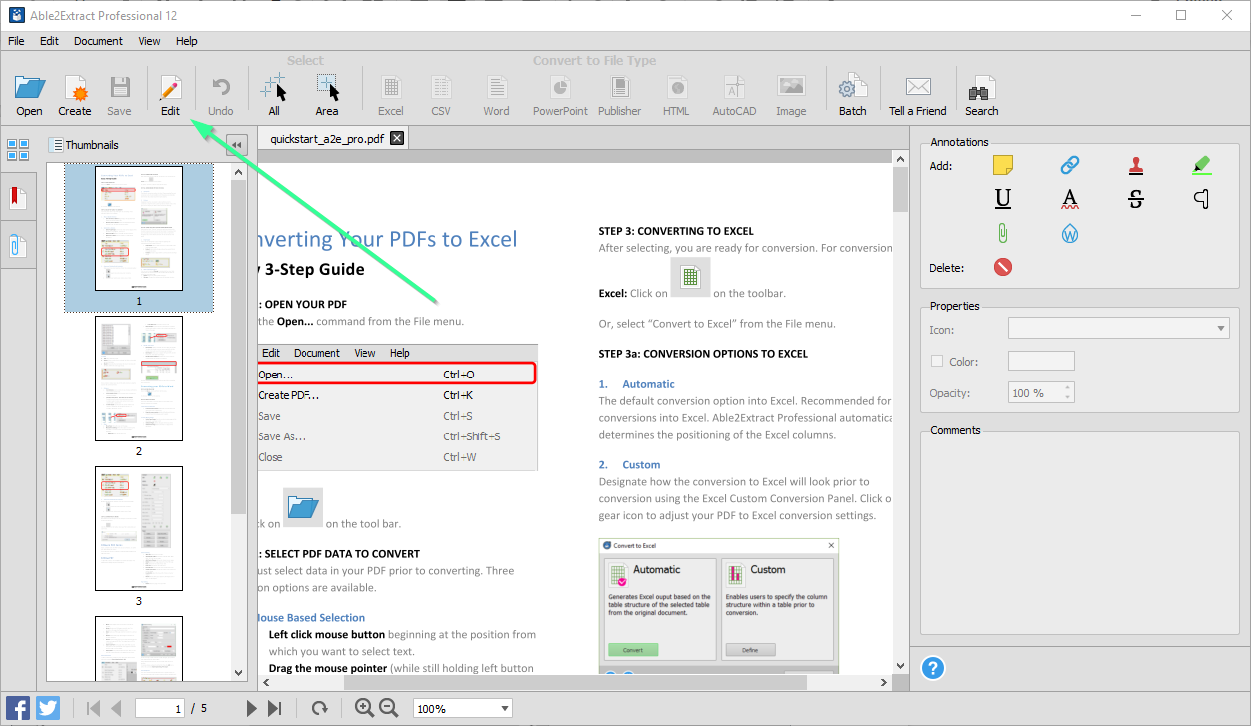Click the current page number field
Screen dimensions: 1251x726
coord(161,708)
